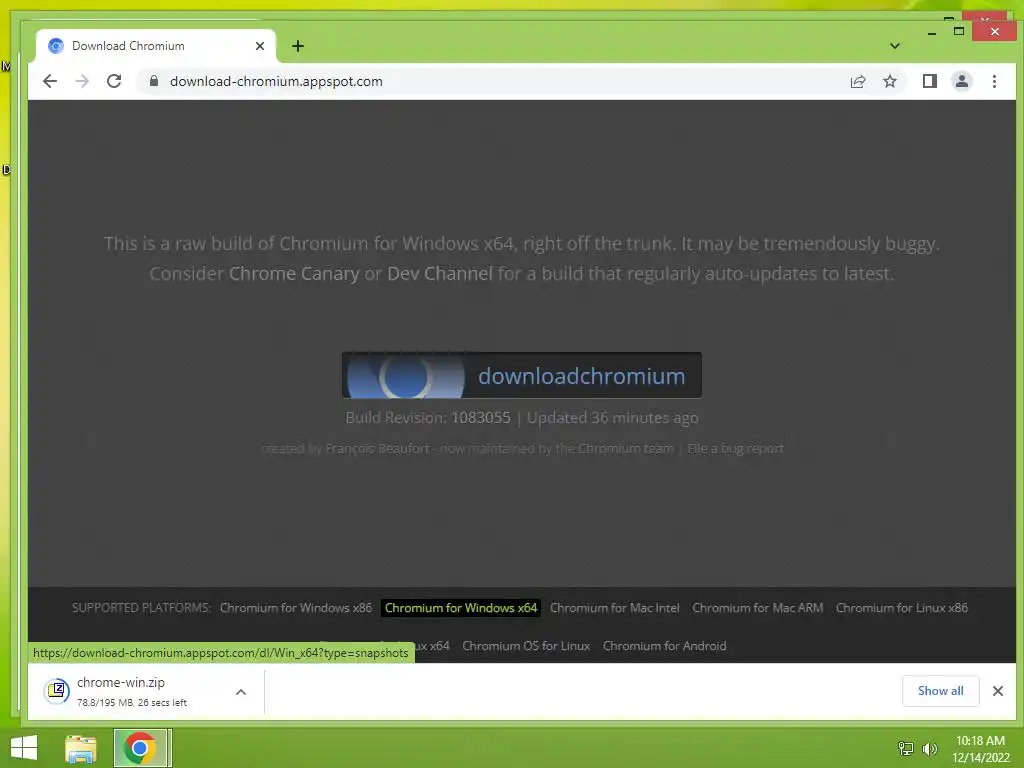This screenshot has width=1024, height=768.
Task: Maximize the Chrome window
Action: [959, 31]
